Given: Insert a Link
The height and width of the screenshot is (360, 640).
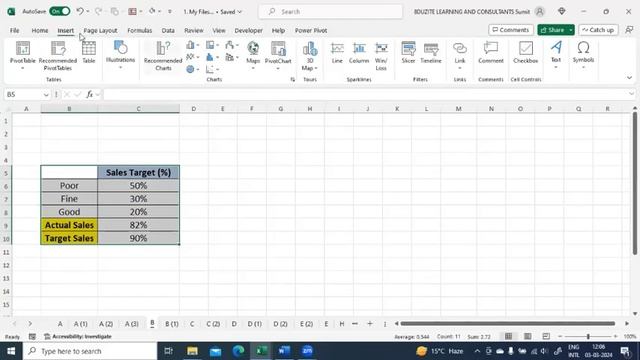Looking at the screenshot, I should coord(460,54).
